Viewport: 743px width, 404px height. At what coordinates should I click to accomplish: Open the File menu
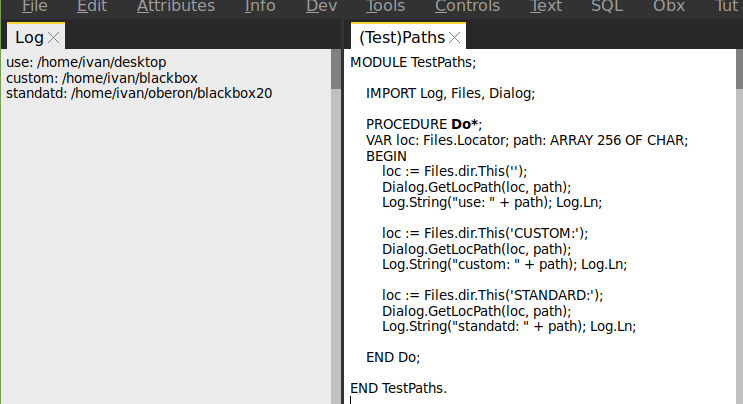coord(35,6)
